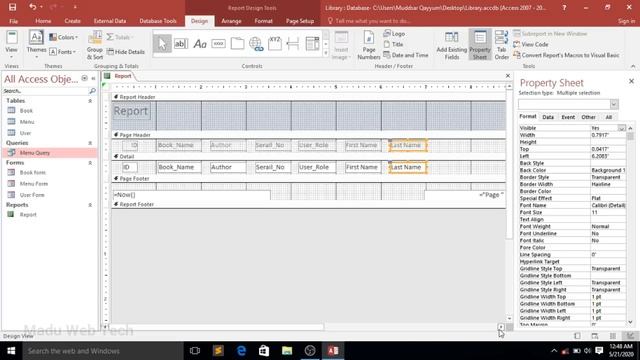Open the User Form item
640x360 pixels.
[x=32, y=195]
